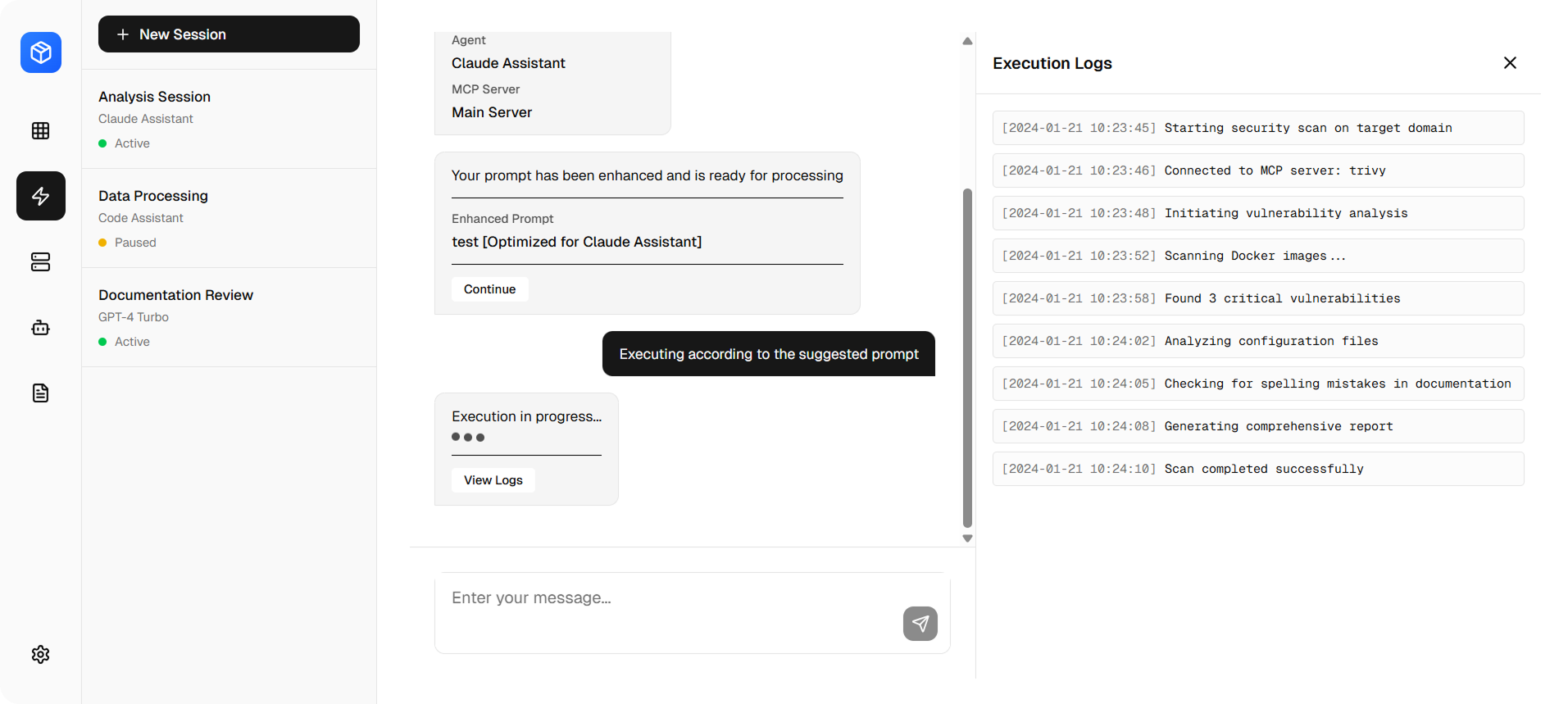
Task: Click the paper plane send icon
Action: (x=920, y=624)
